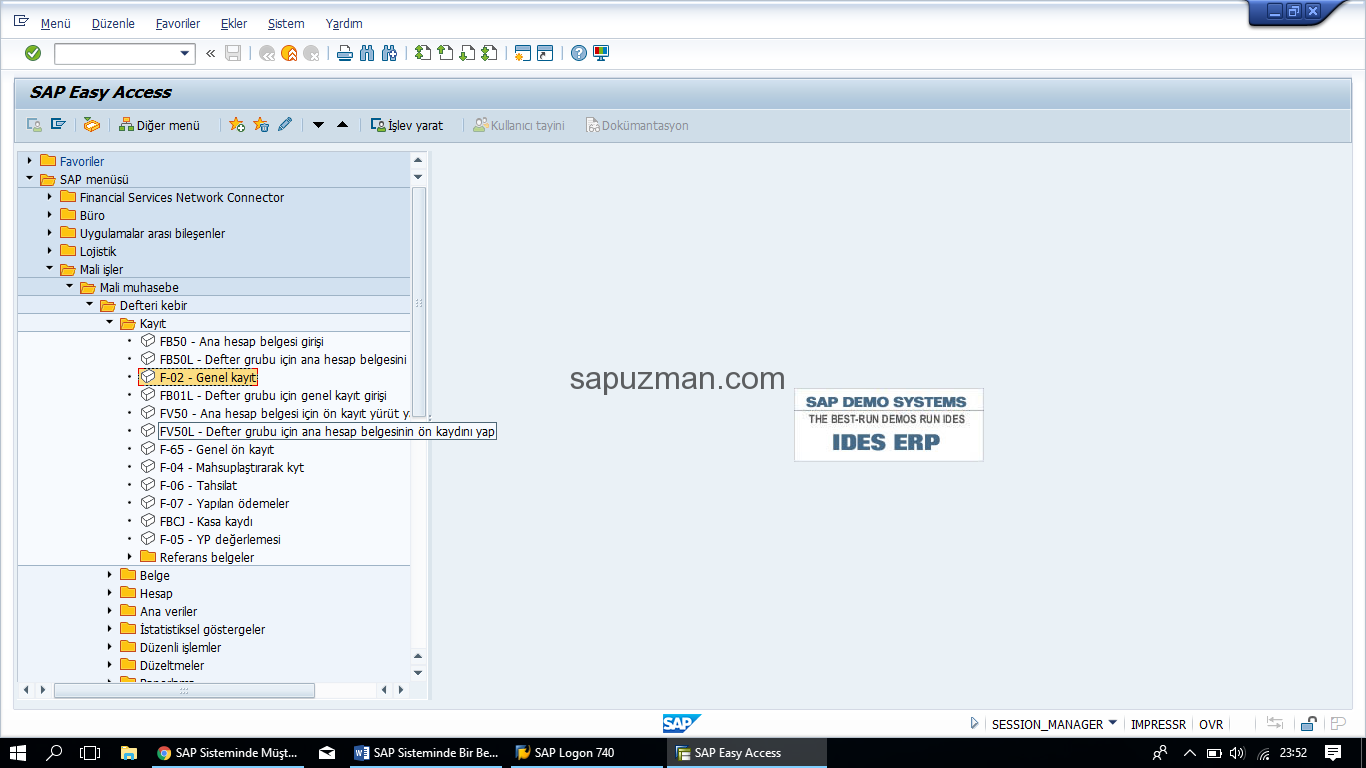Click the green Enter checkmark icon

32,53
